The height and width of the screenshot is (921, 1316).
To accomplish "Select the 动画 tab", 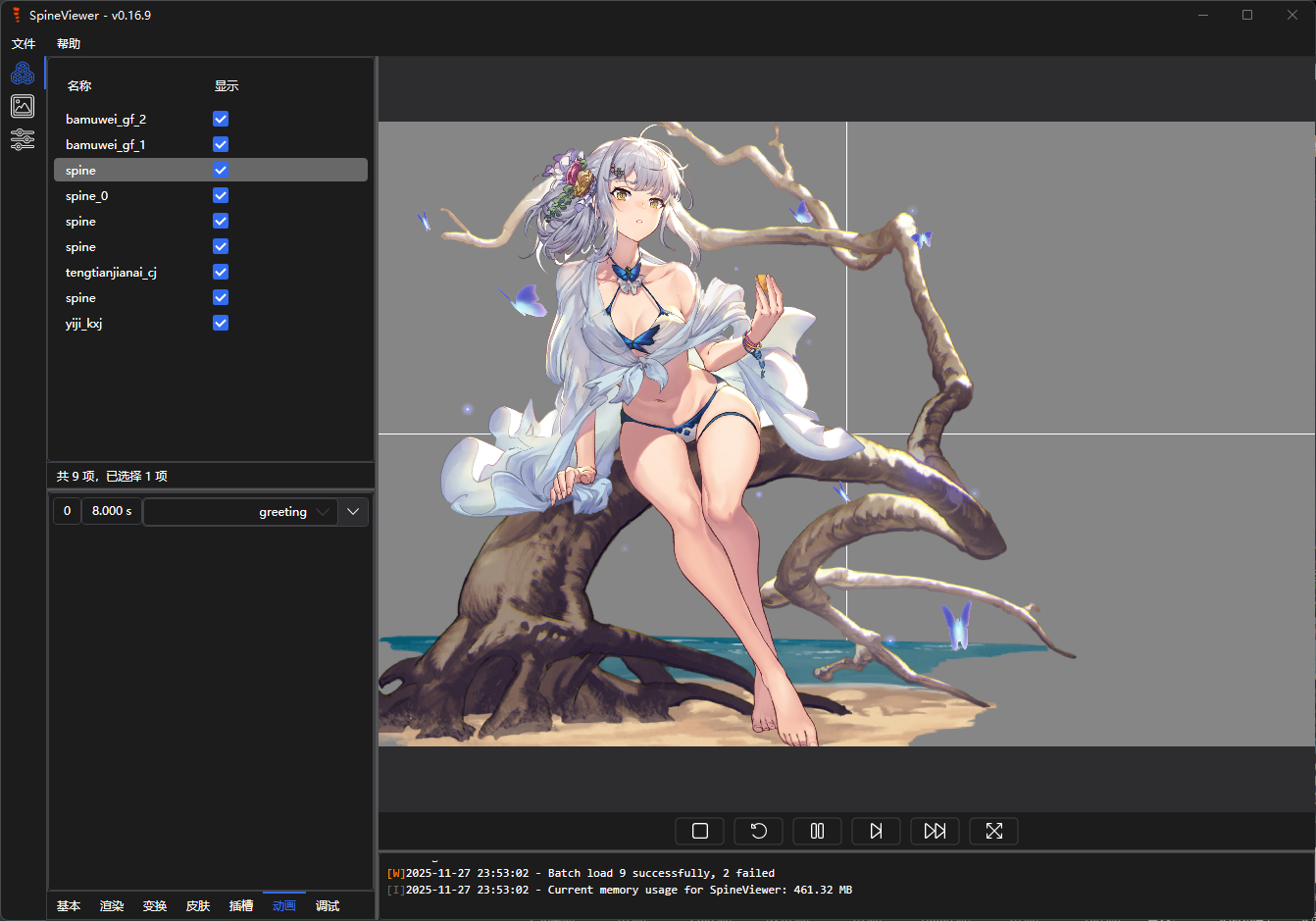I will [284, 906].
